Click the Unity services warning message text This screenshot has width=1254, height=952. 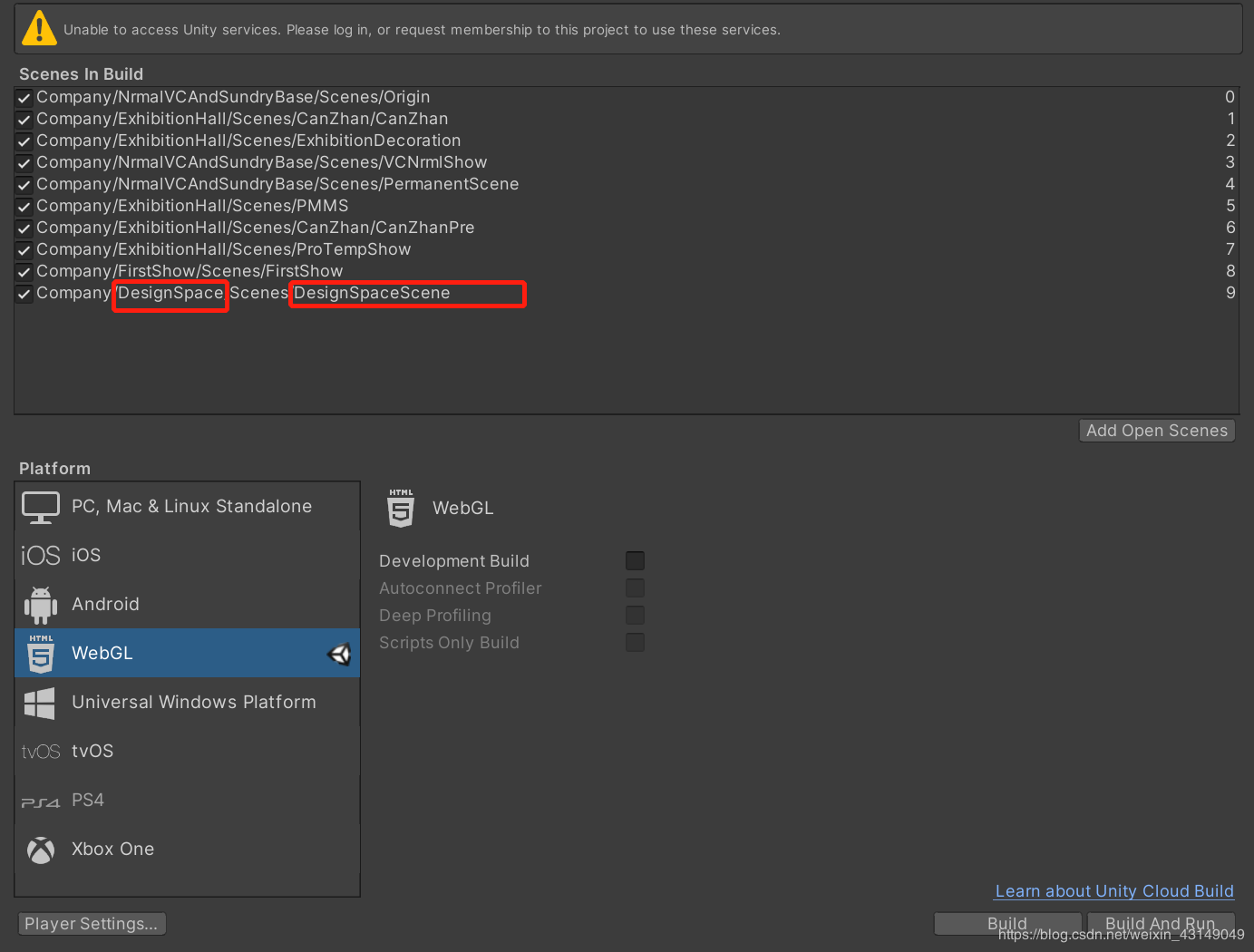(x=422, y=30)
